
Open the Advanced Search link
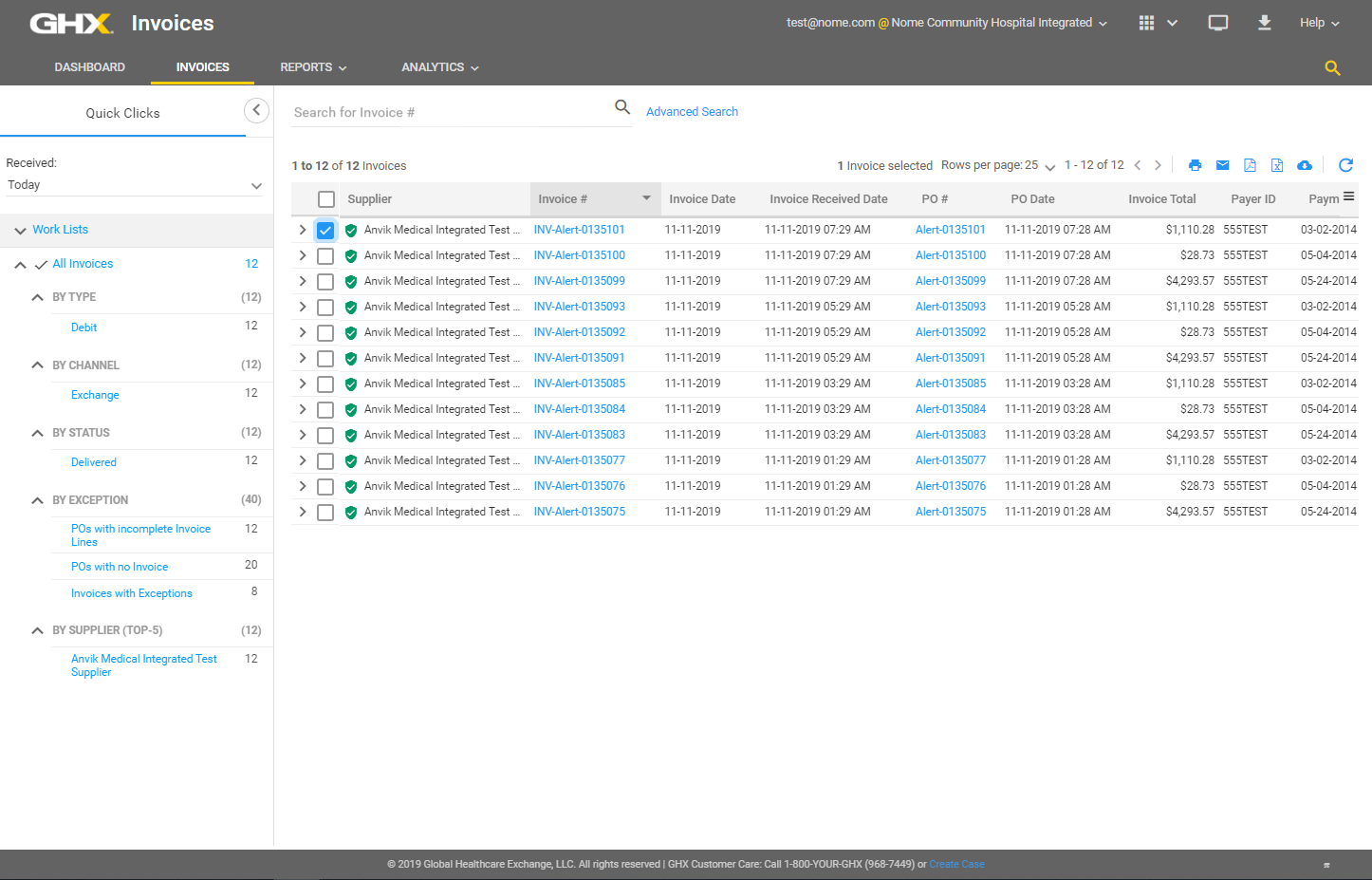692,112
